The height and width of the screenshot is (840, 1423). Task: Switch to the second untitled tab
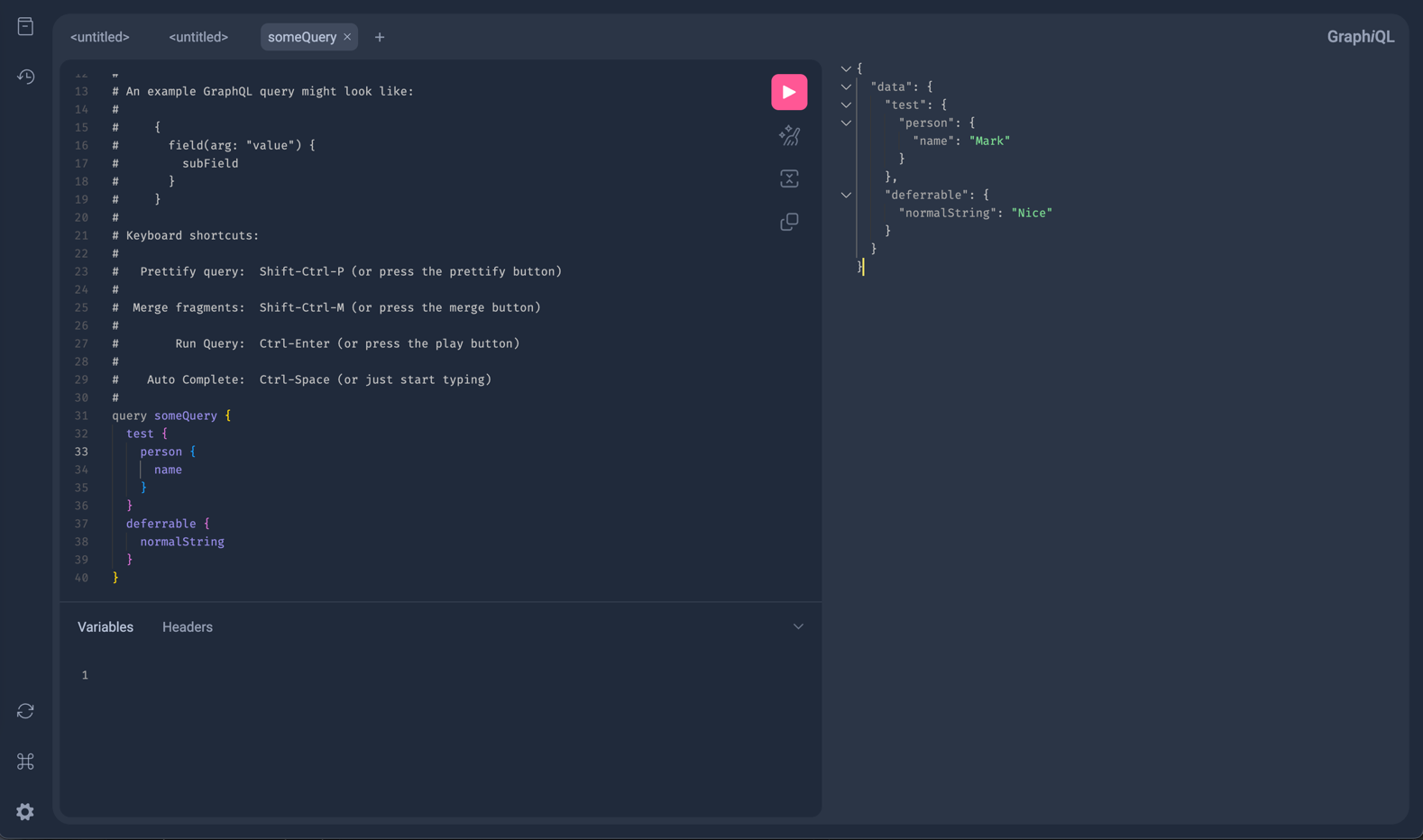pyautogui.click(x=198, y=37)
